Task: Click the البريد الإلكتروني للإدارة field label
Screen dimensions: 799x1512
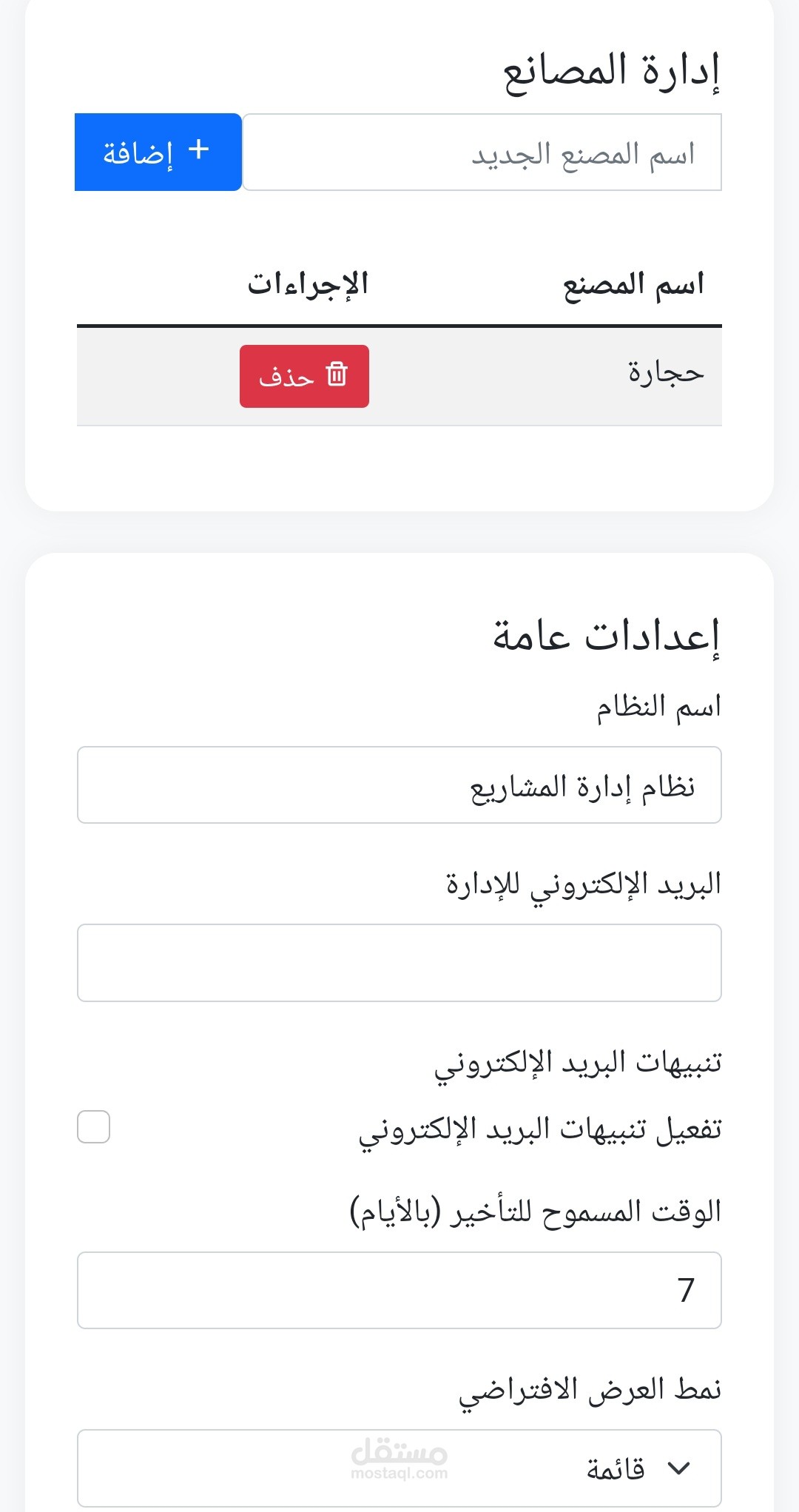Action: [583, 884]
